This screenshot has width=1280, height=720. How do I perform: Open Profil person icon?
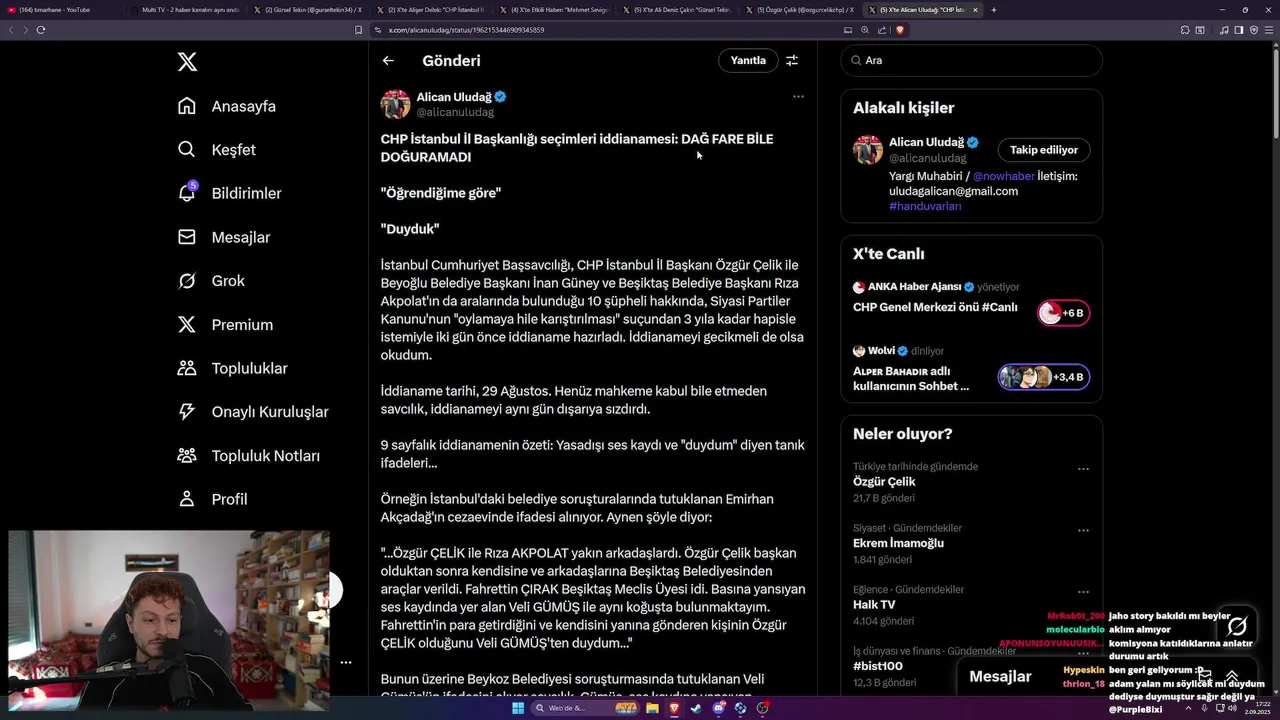tap(187, 499)
